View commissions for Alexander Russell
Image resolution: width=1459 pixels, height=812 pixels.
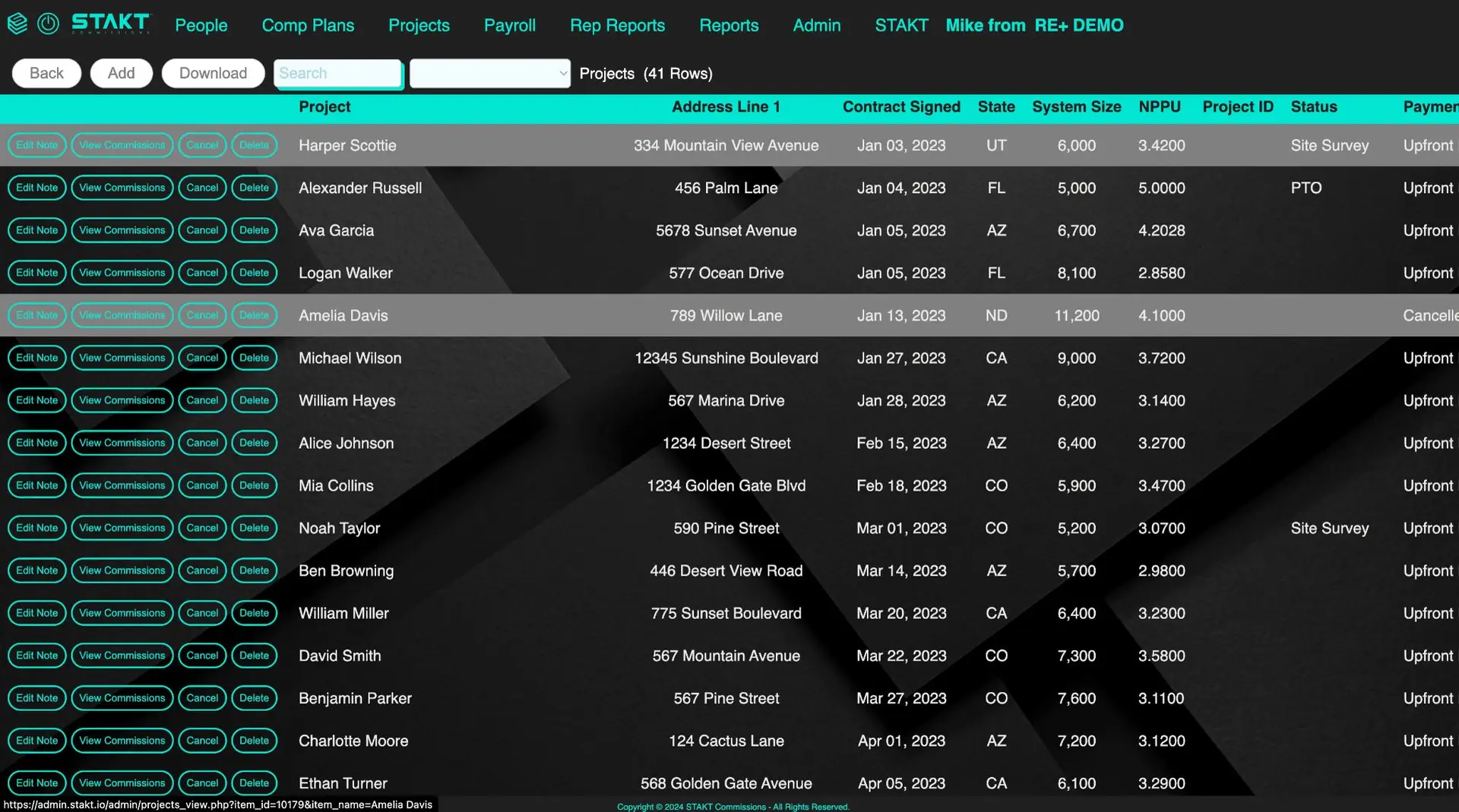point(122,188)
